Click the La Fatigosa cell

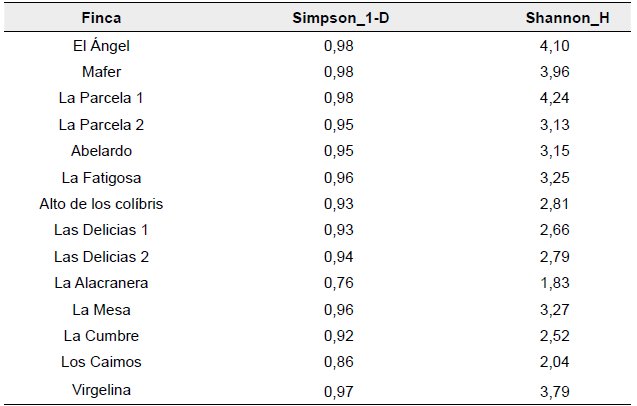(x=101, y=178)
